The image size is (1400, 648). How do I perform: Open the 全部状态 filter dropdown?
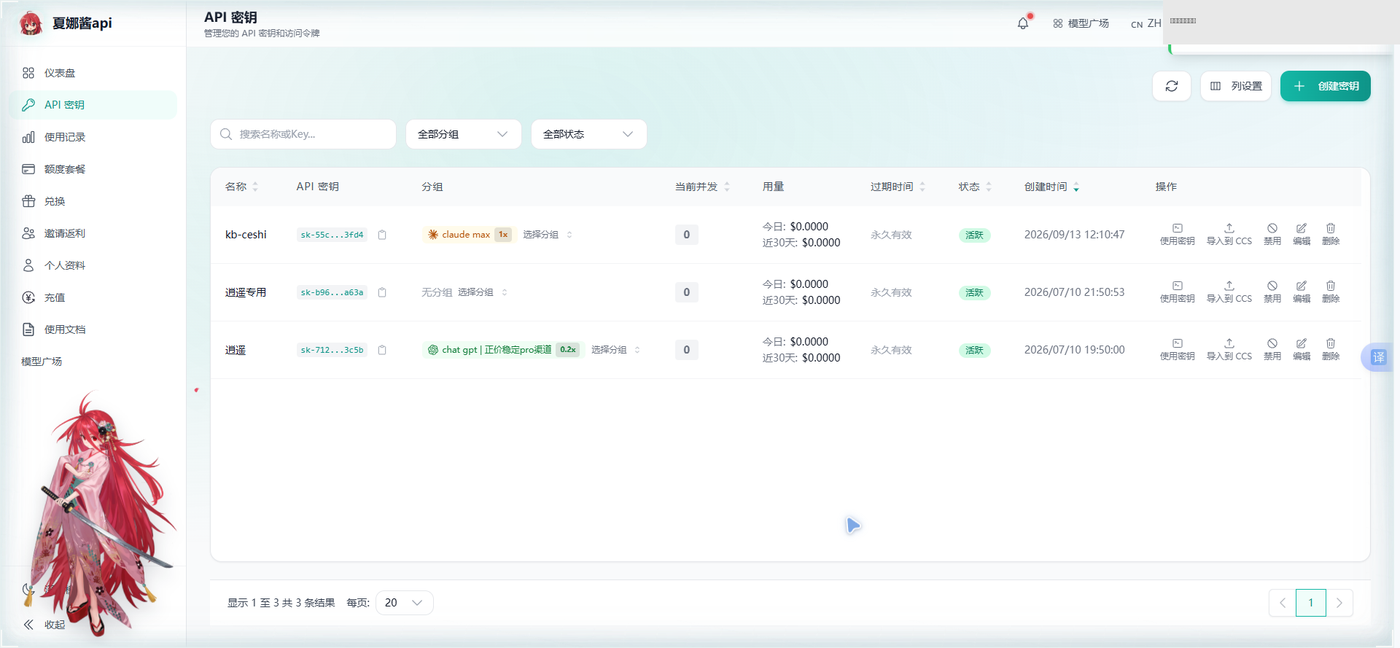coord(589,134)
